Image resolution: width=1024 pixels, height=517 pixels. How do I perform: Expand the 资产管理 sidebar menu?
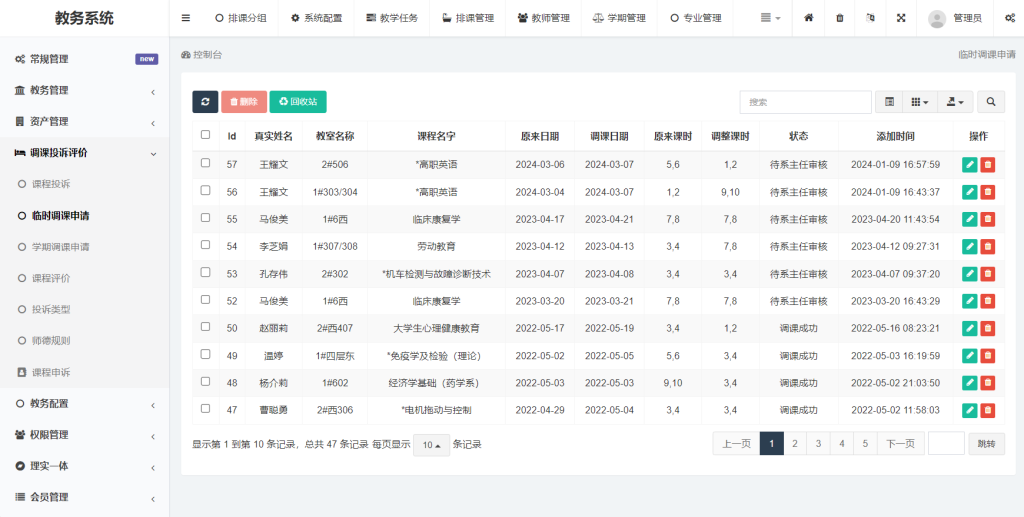point(85,121)
